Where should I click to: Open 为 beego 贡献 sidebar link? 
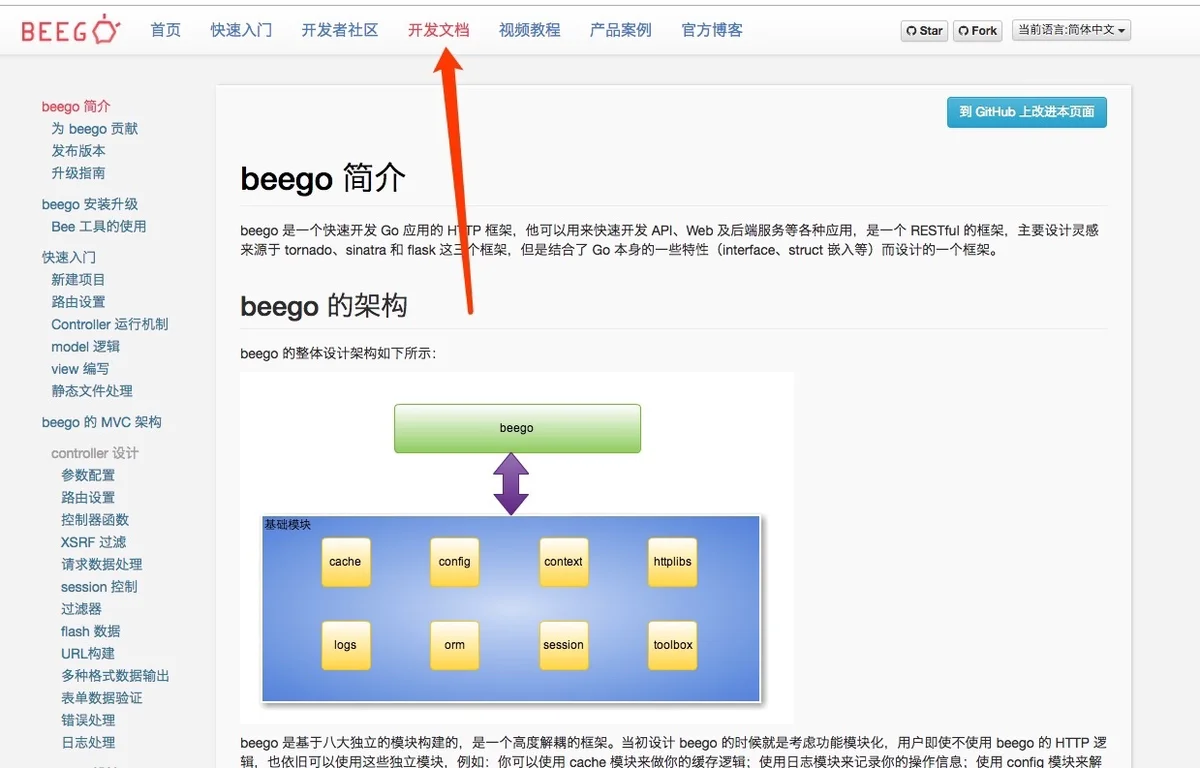pyautogui.click(x=95, y=128)
